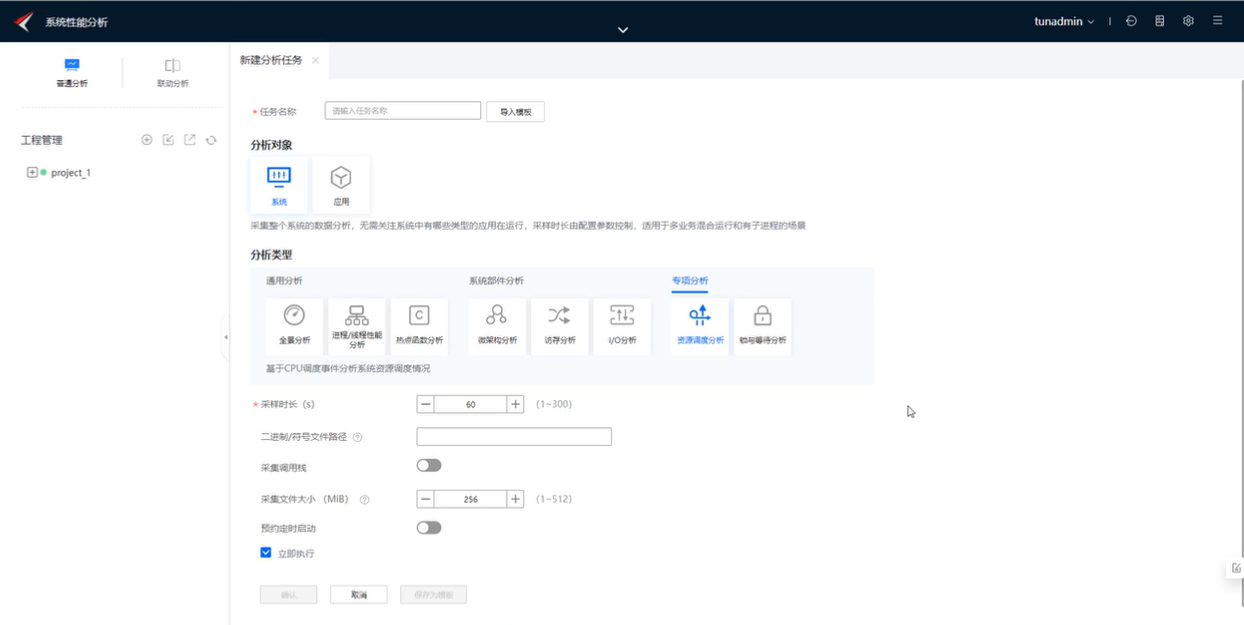The height and width of the screenshot is (625, 1244).
Task: Select 系统 as analysis object
Action: point(279,185)
